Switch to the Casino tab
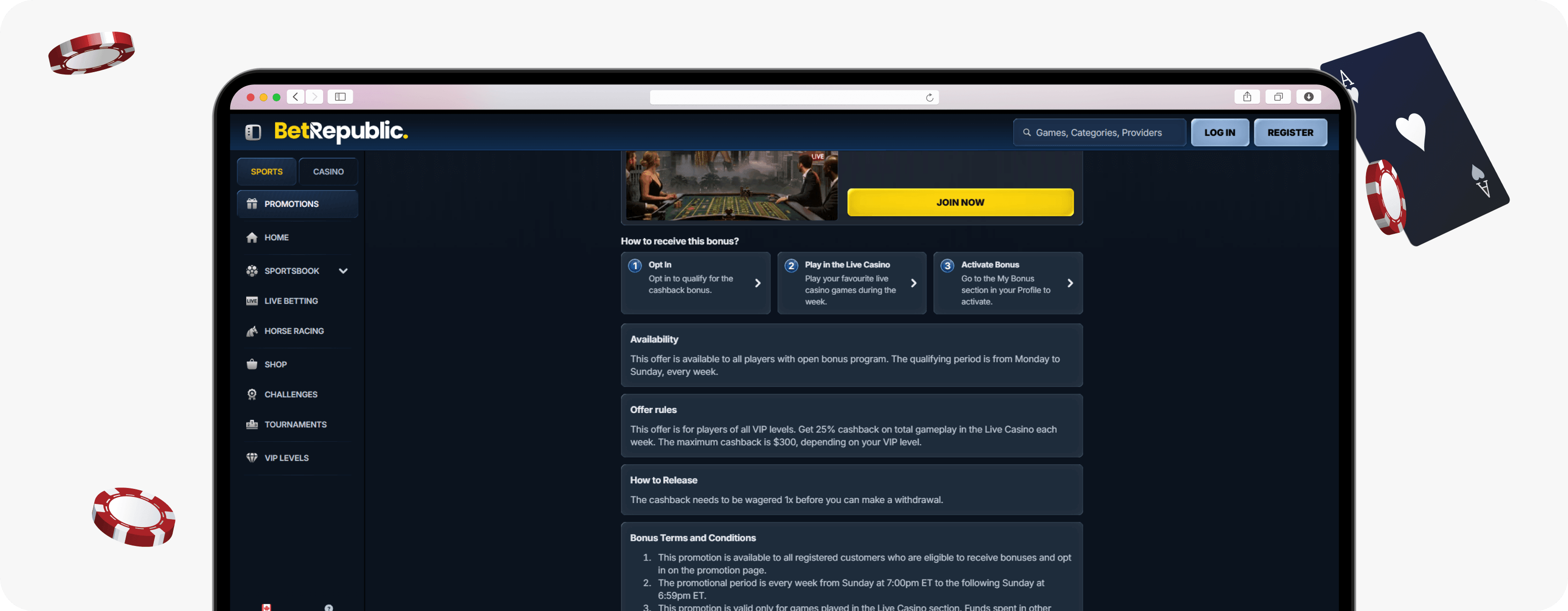Image resolution: width=1568 pixels, height=611 pixels. (328, 172)
